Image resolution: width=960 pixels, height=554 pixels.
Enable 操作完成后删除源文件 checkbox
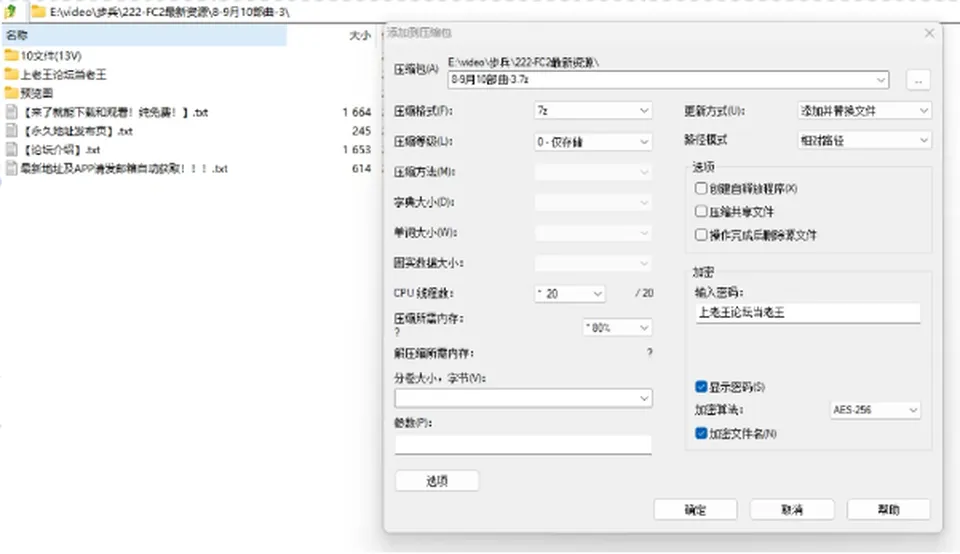[701, 234]
